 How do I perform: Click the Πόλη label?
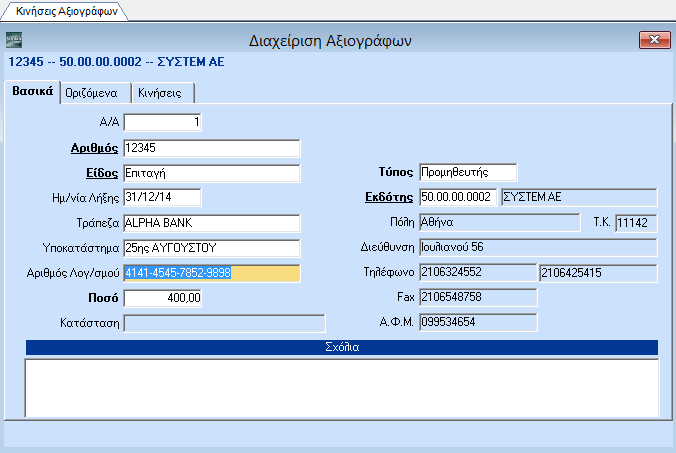[402, 222]
